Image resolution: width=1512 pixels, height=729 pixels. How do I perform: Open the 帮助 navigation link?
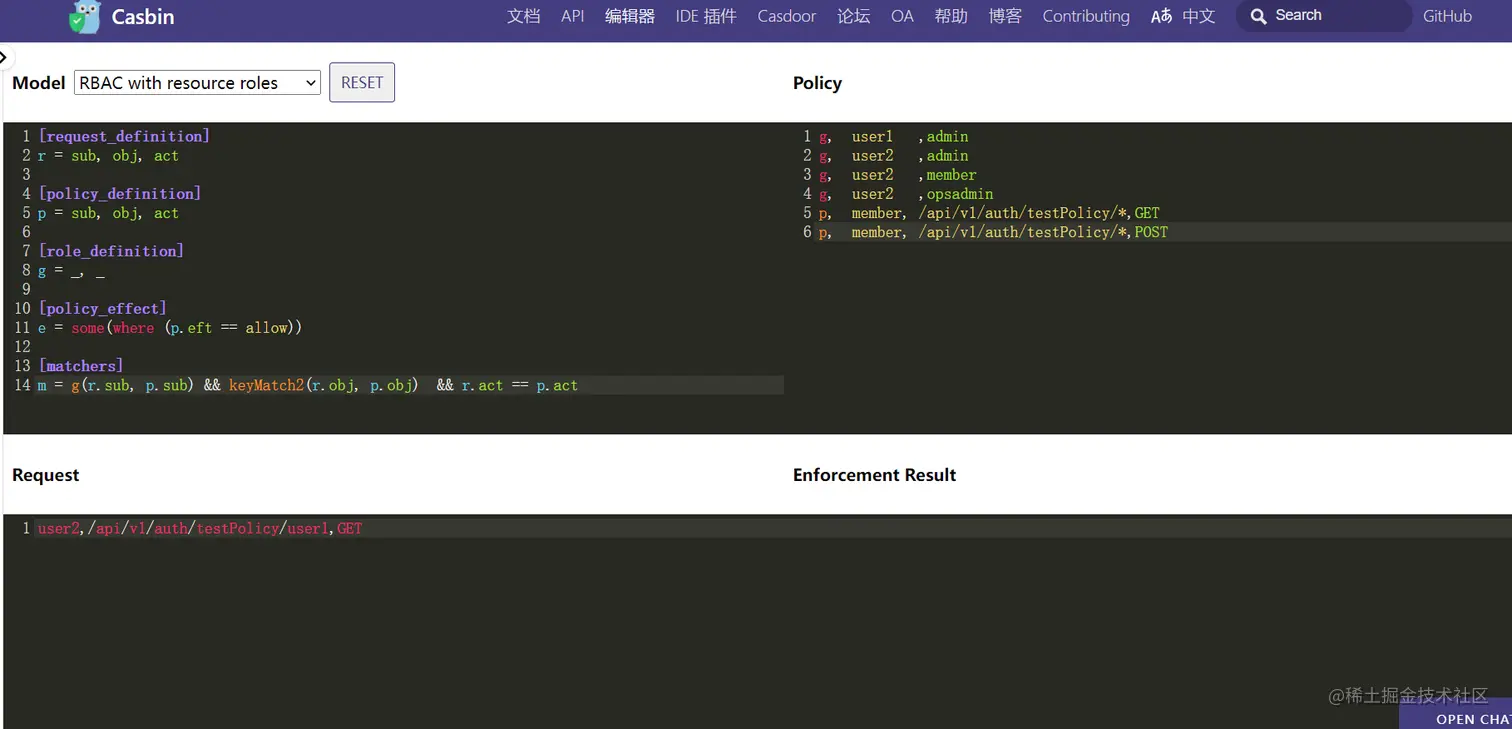pos(951,16)
